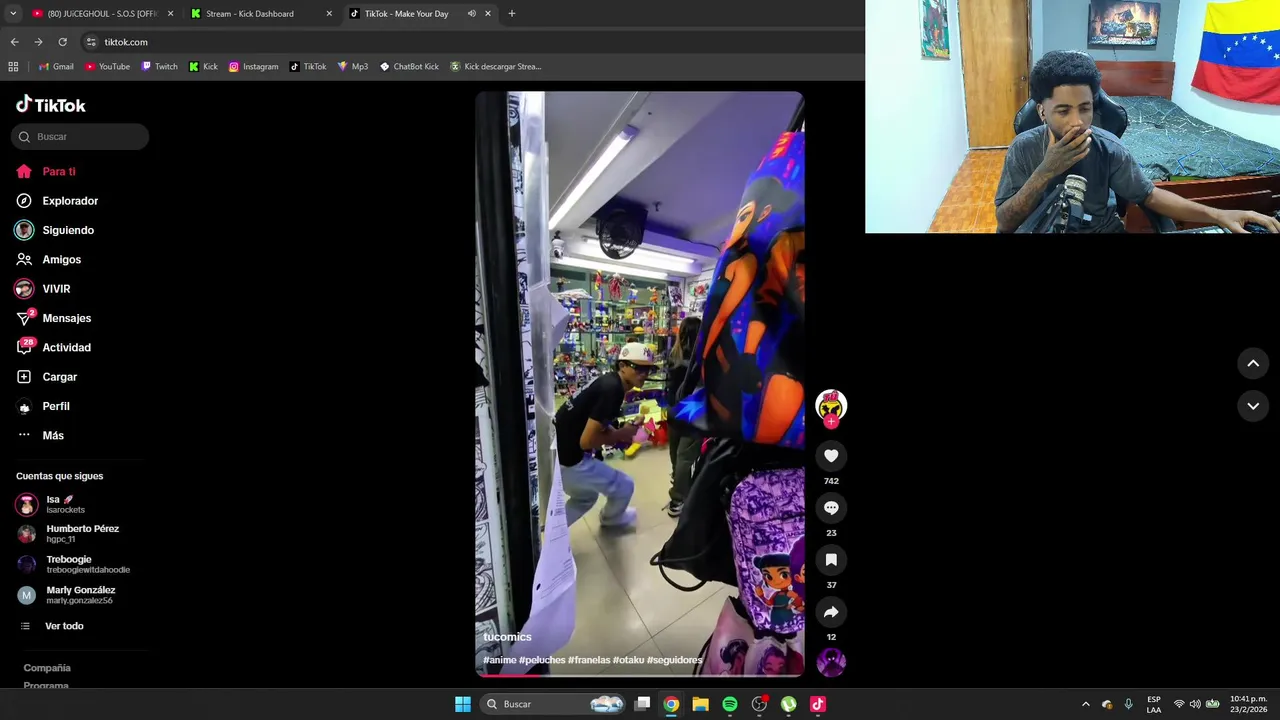Image resolution: width=1280 pixels, height=720 pixels.
Task: Open volume control in system tray
Action: (1195, 704)
